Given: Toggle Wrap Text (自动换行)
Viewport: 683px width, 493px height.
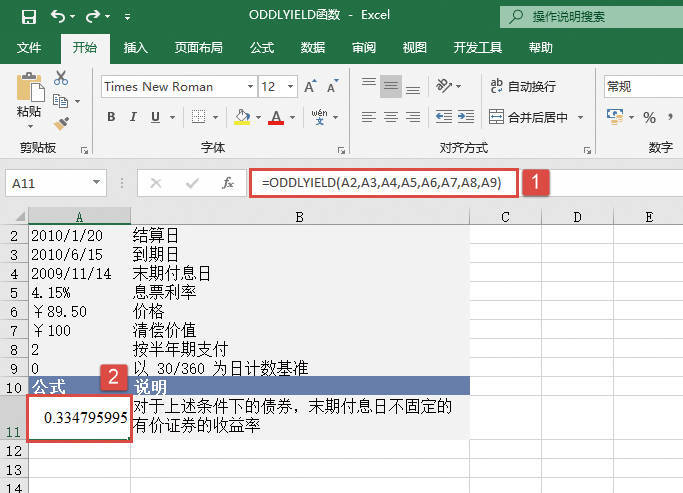Looking at the screenshot, I should tap(522, 86).
